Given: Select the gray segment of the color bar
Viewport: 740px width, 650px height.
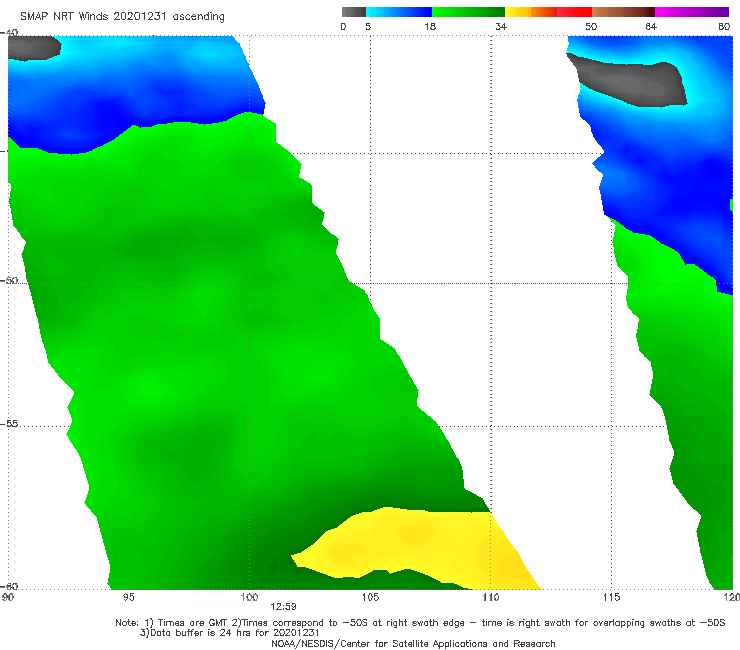Looking at the screenshot, I should 354,12.
